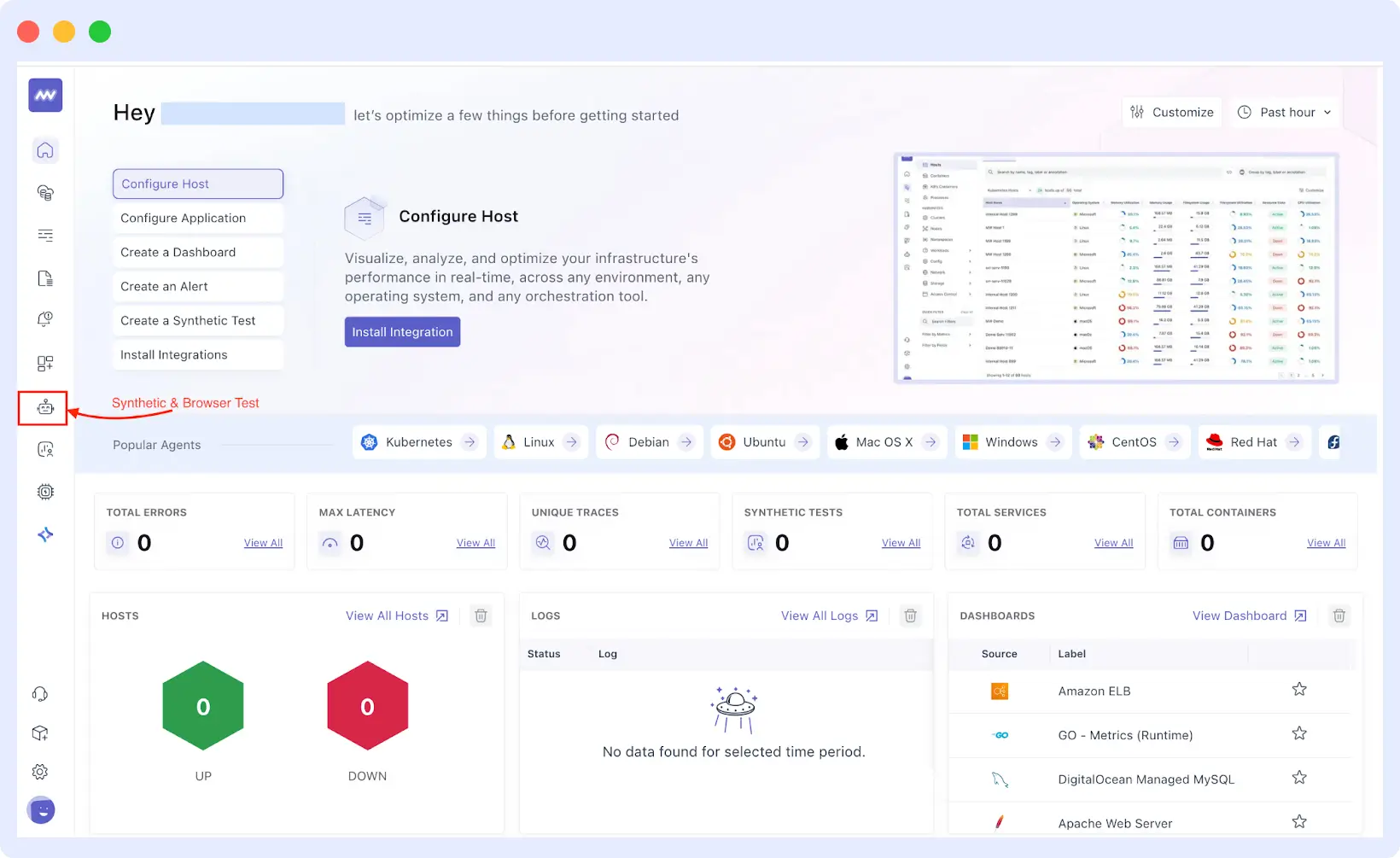Open the Dashboard builder sidebar icon
Viewport: 1400px width, 858px height.
[x=44, y=363]
